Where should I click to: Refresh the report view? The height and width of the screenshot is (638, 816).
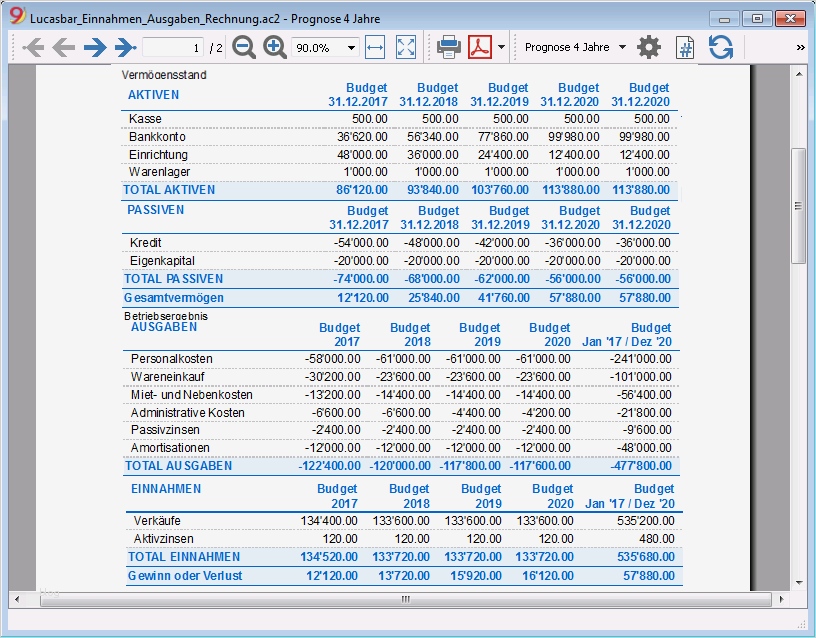coord(720,47)
